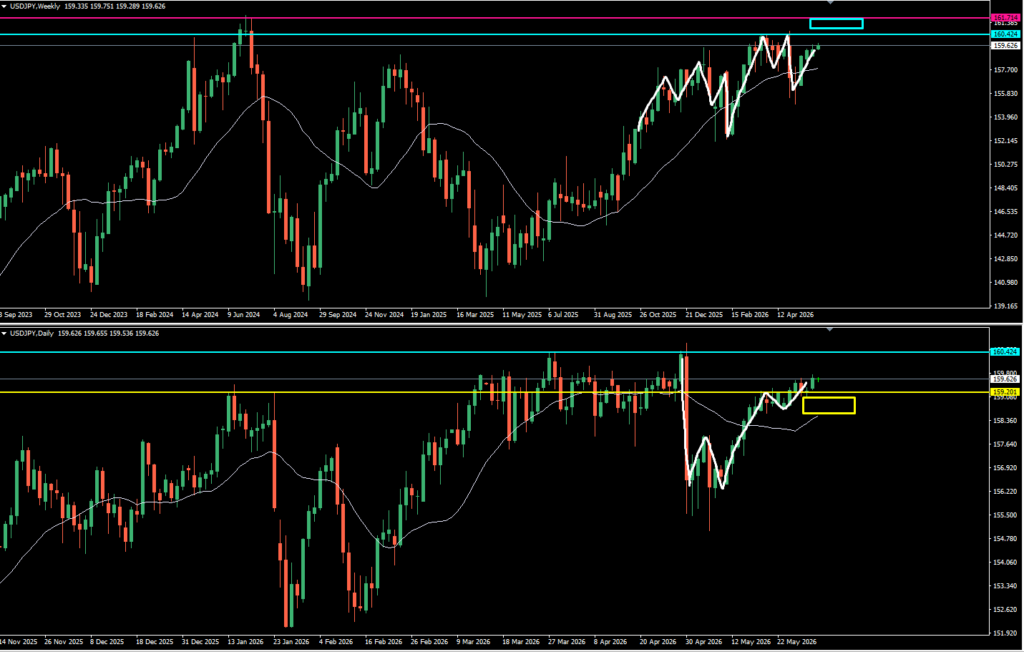Select the cyan rectangle object on Weekly chart

point(836,24)
